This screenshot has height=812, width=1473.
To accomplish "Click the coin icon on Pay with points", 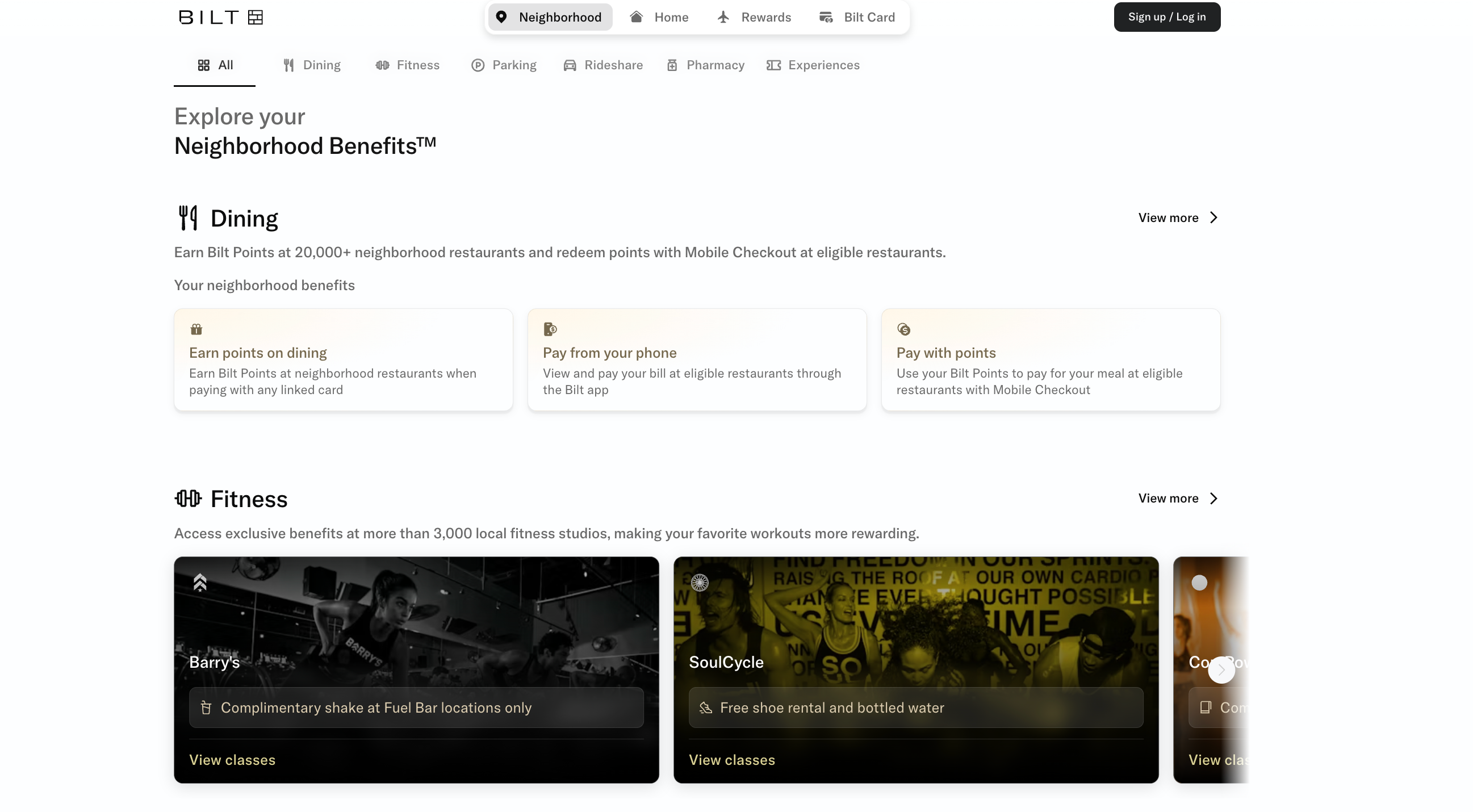I will point(904,329).
